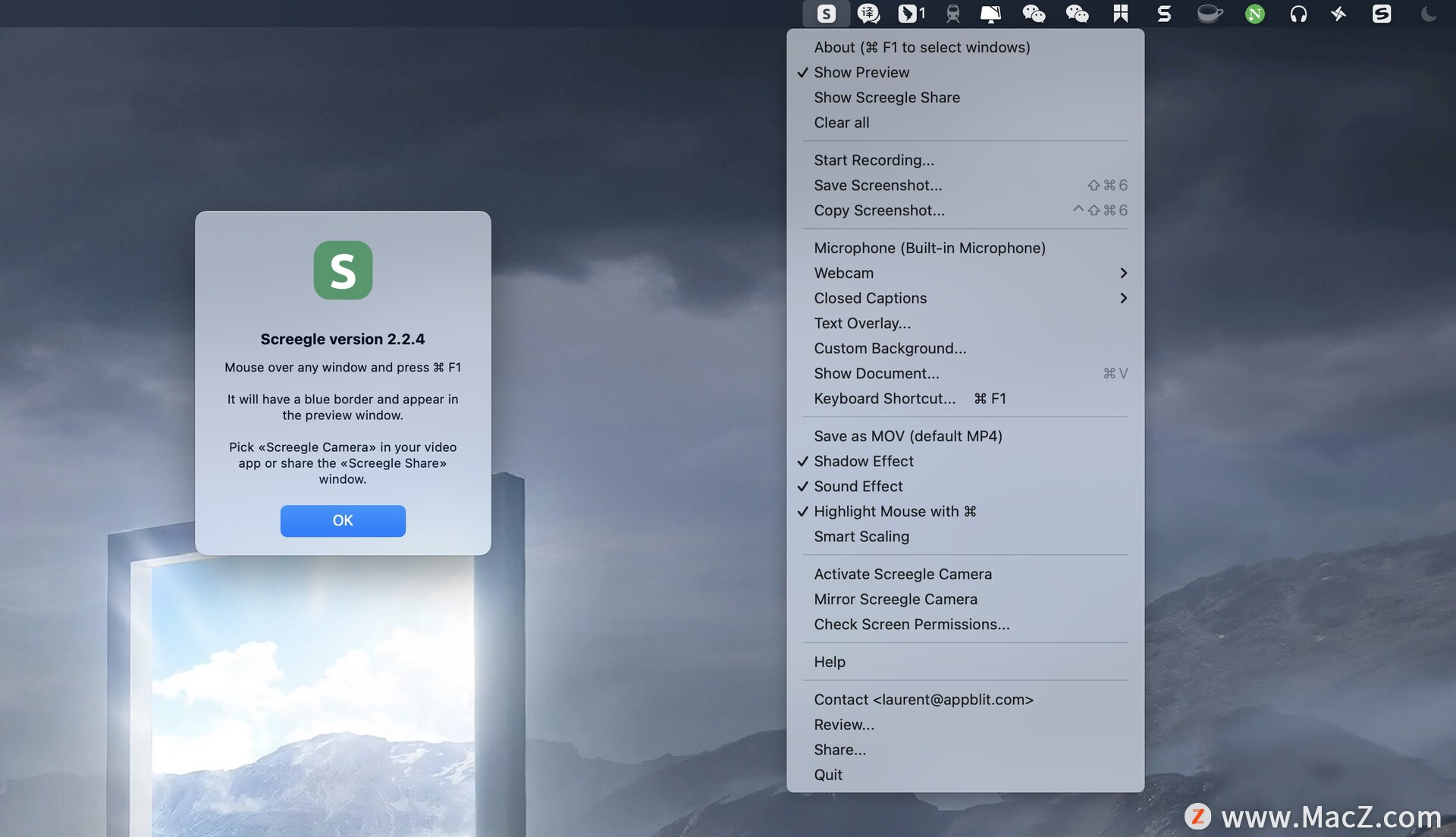The image size is (1456, 837).
Task: Open Help from Screegle menu
Action: tap(965, 662)
